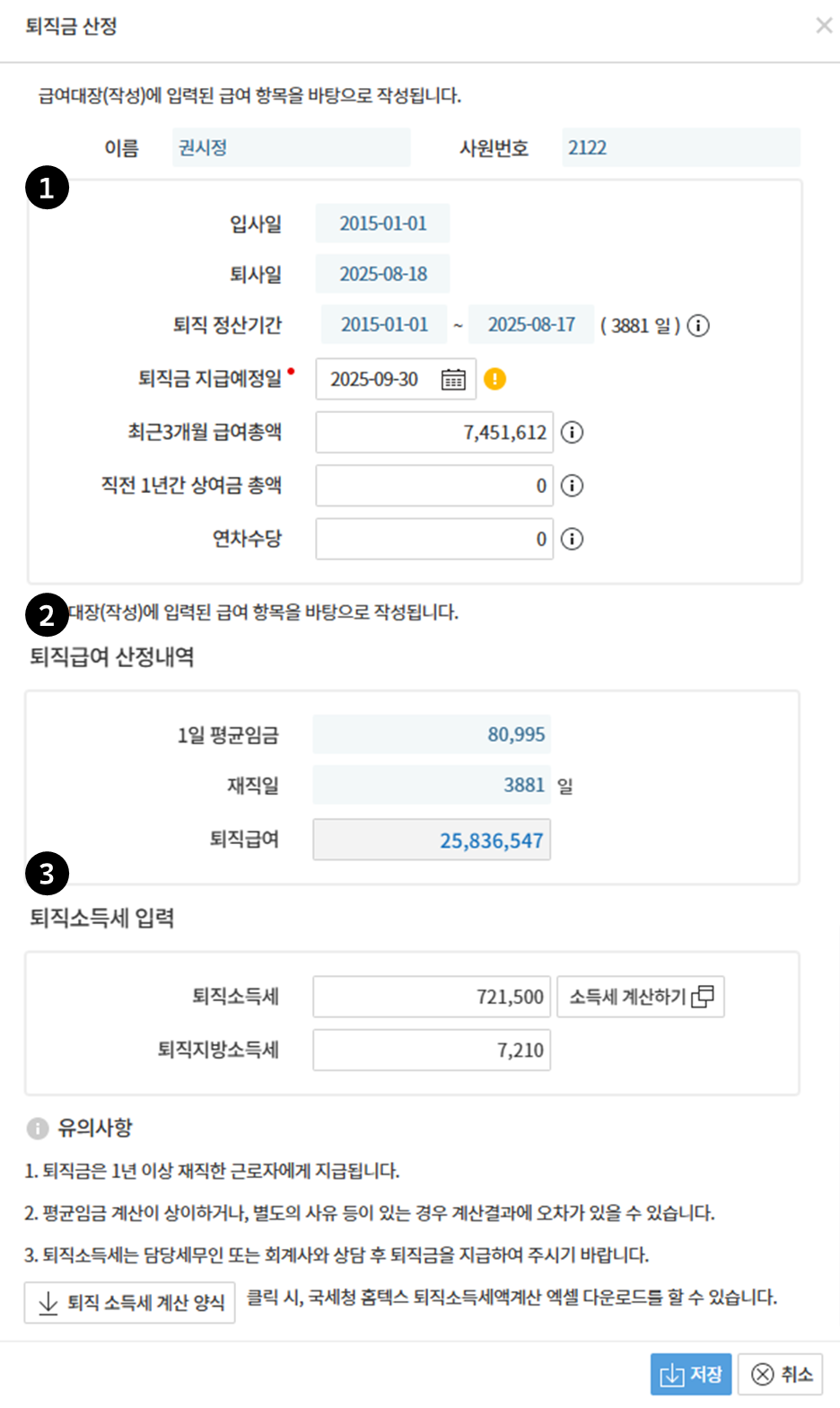840x1408 pixels.
Task: Click info icon beside 직전 1년간 상여금 총액
Action: point(572,486)
